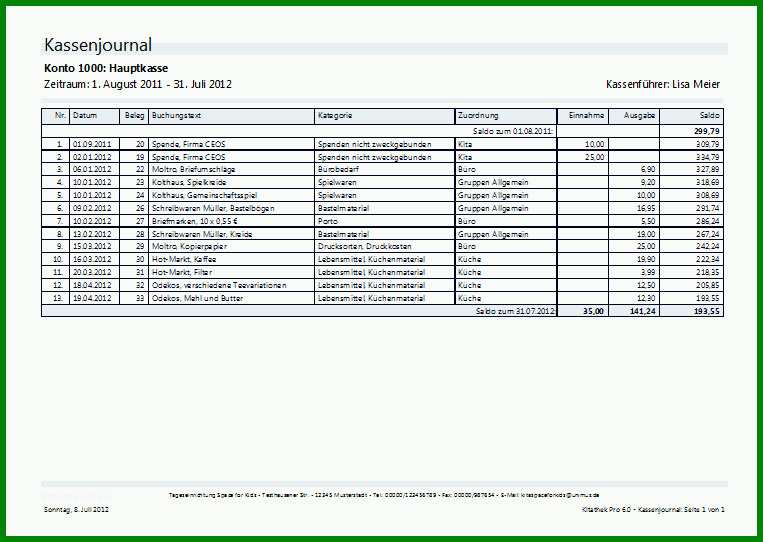Select the Einnahme column header
Viewport: 763px width, 542px height.
[586, 115]
